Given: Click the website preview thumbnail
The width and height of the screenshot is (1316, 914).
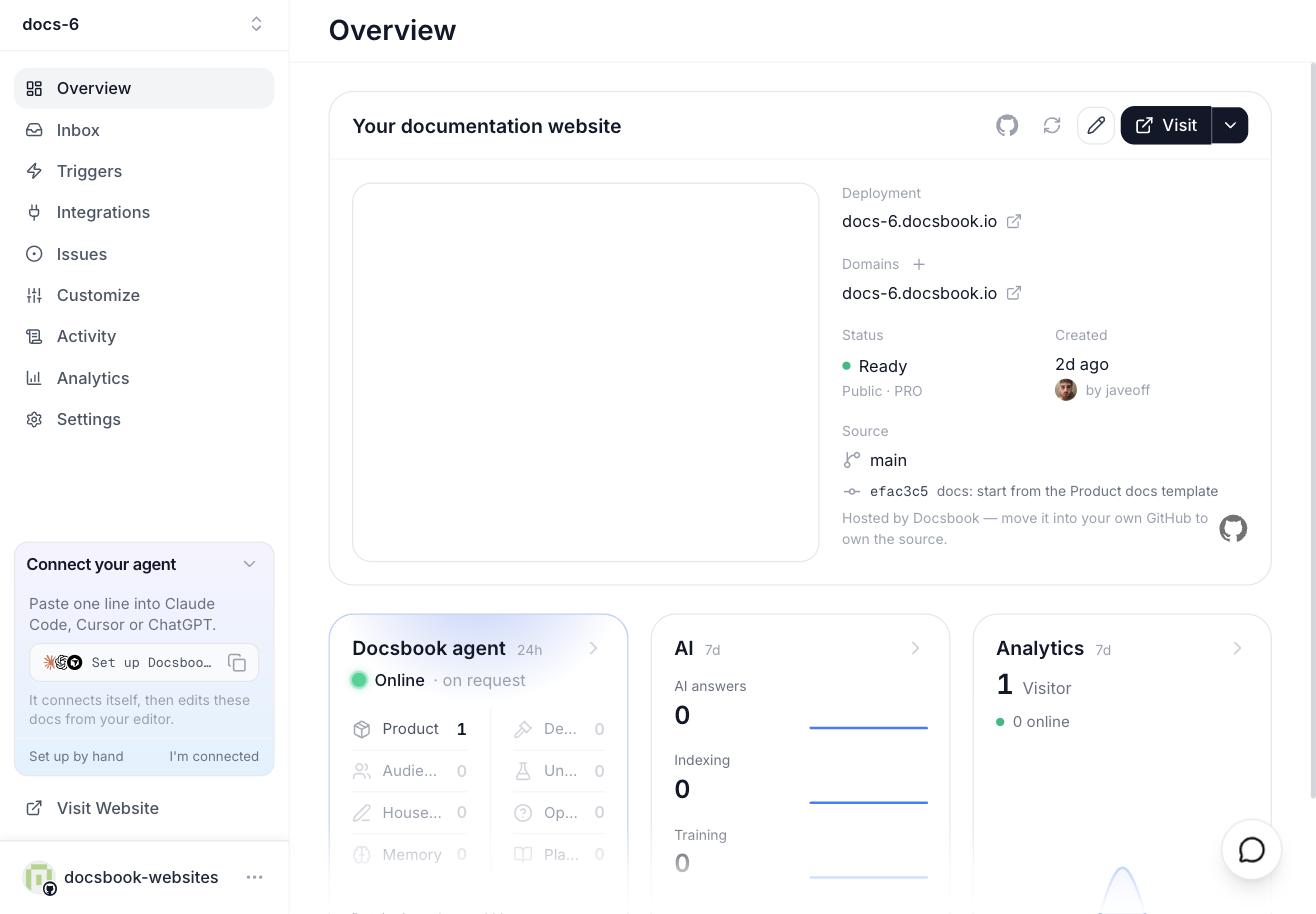Looking at the screenshot, I should [586, 372].
